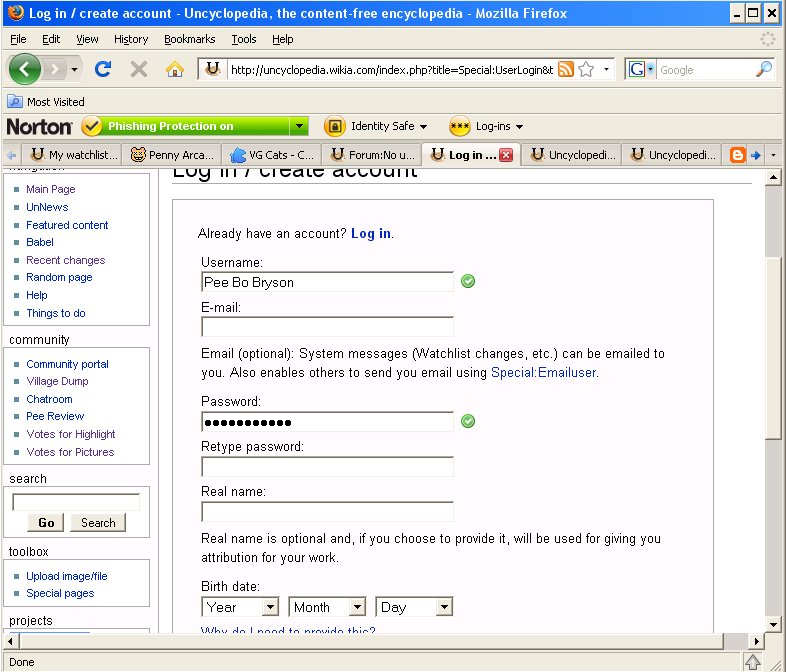The width and height of the screenshot is (786, 672).
Task: Open the address bar history dropdown
Action: (x=607, y=69)
